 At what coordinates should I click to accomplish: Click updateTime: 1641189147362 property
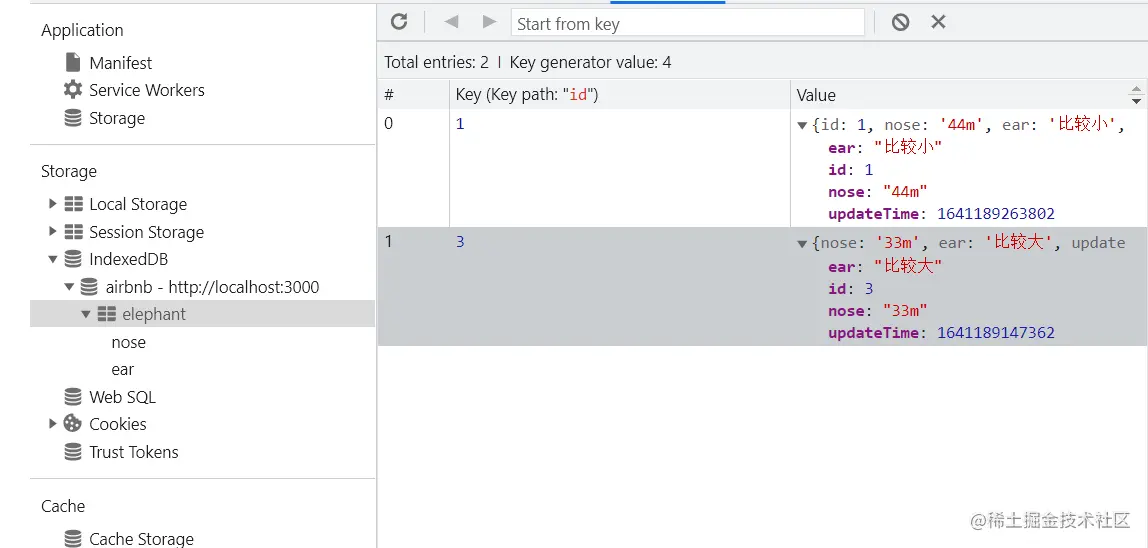point(942,333)
